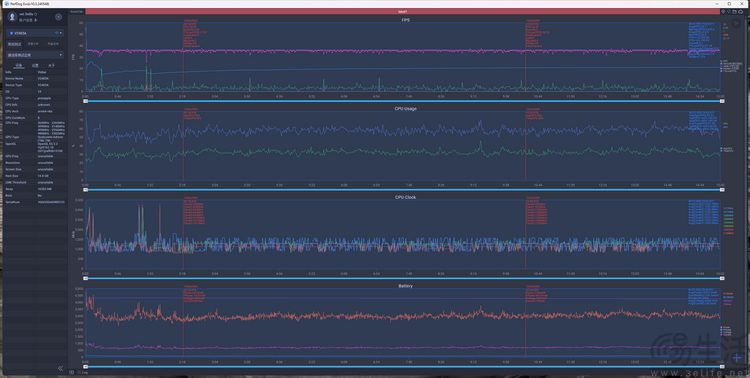
Task: Click the Ram Size row label
Action: click(x=11, y=176)
